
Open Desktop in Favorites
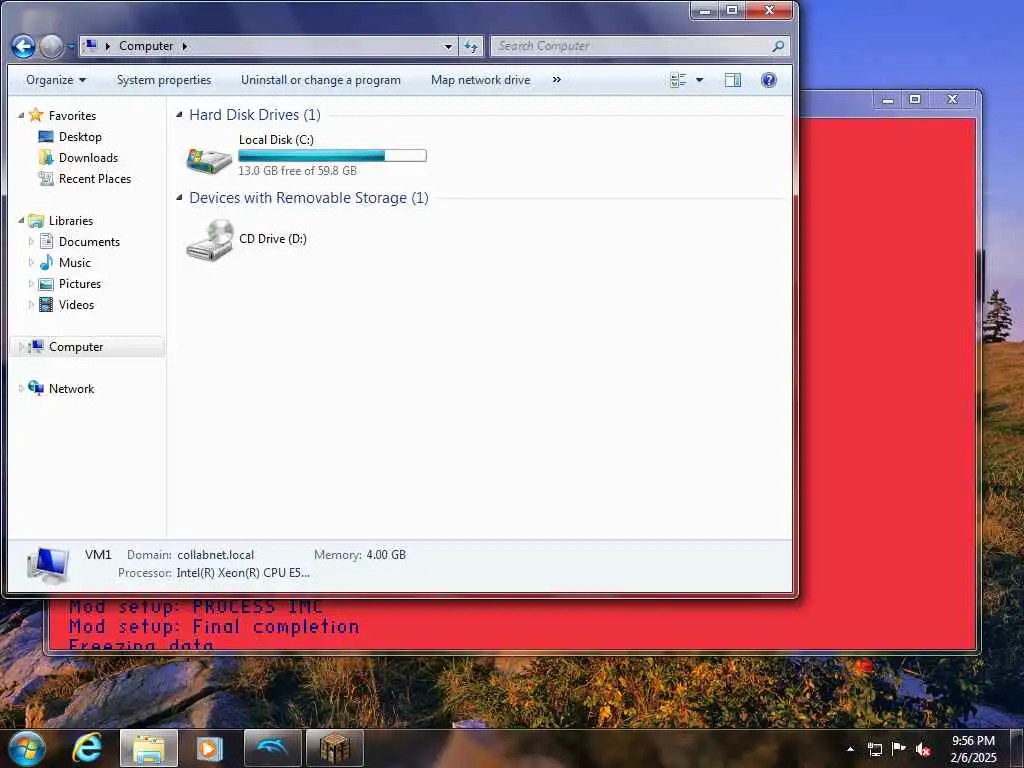coord(80,136)
